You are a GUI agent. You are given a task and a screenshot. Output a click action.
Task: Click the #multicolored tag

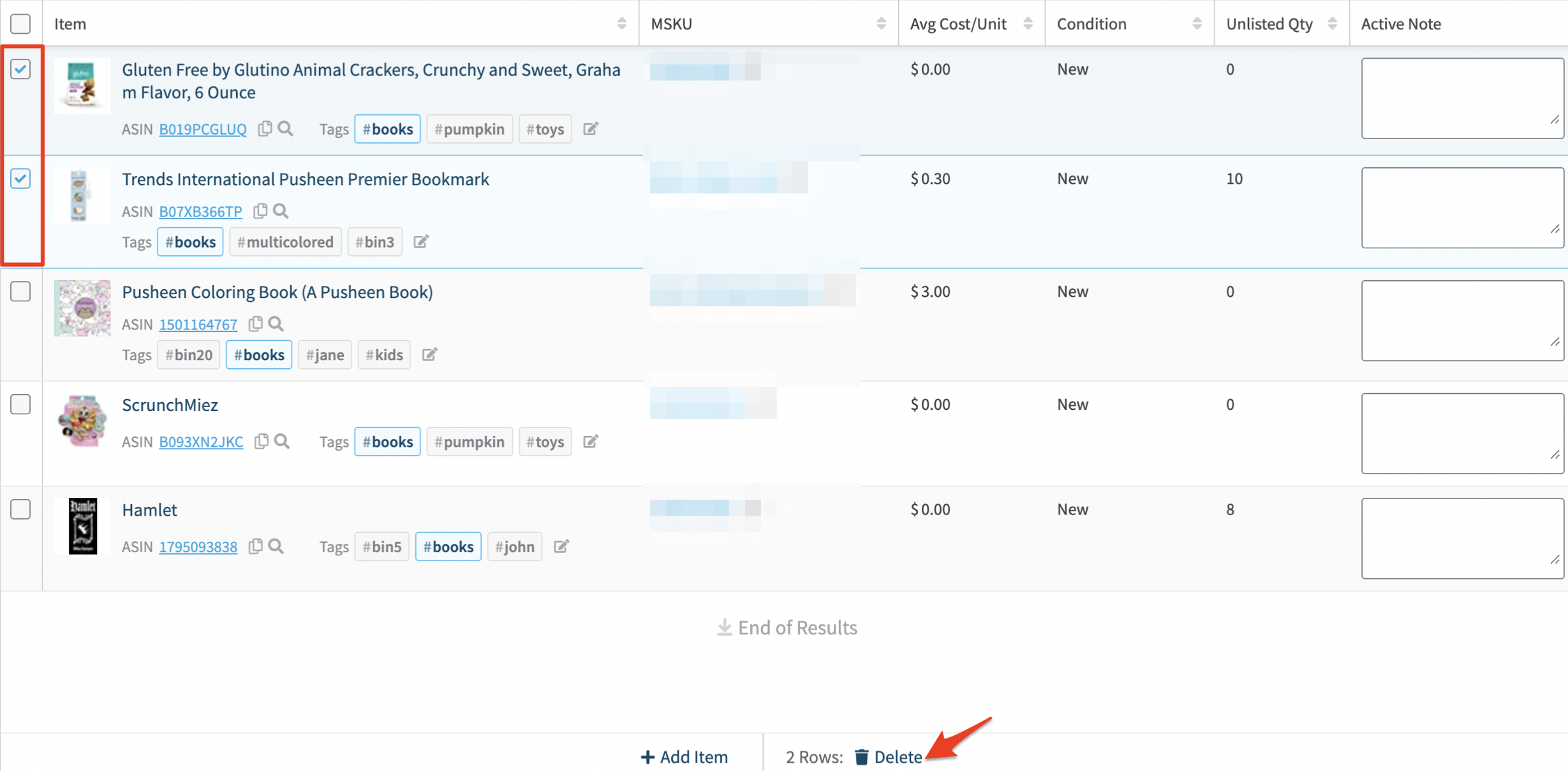[x=285, y=242]
